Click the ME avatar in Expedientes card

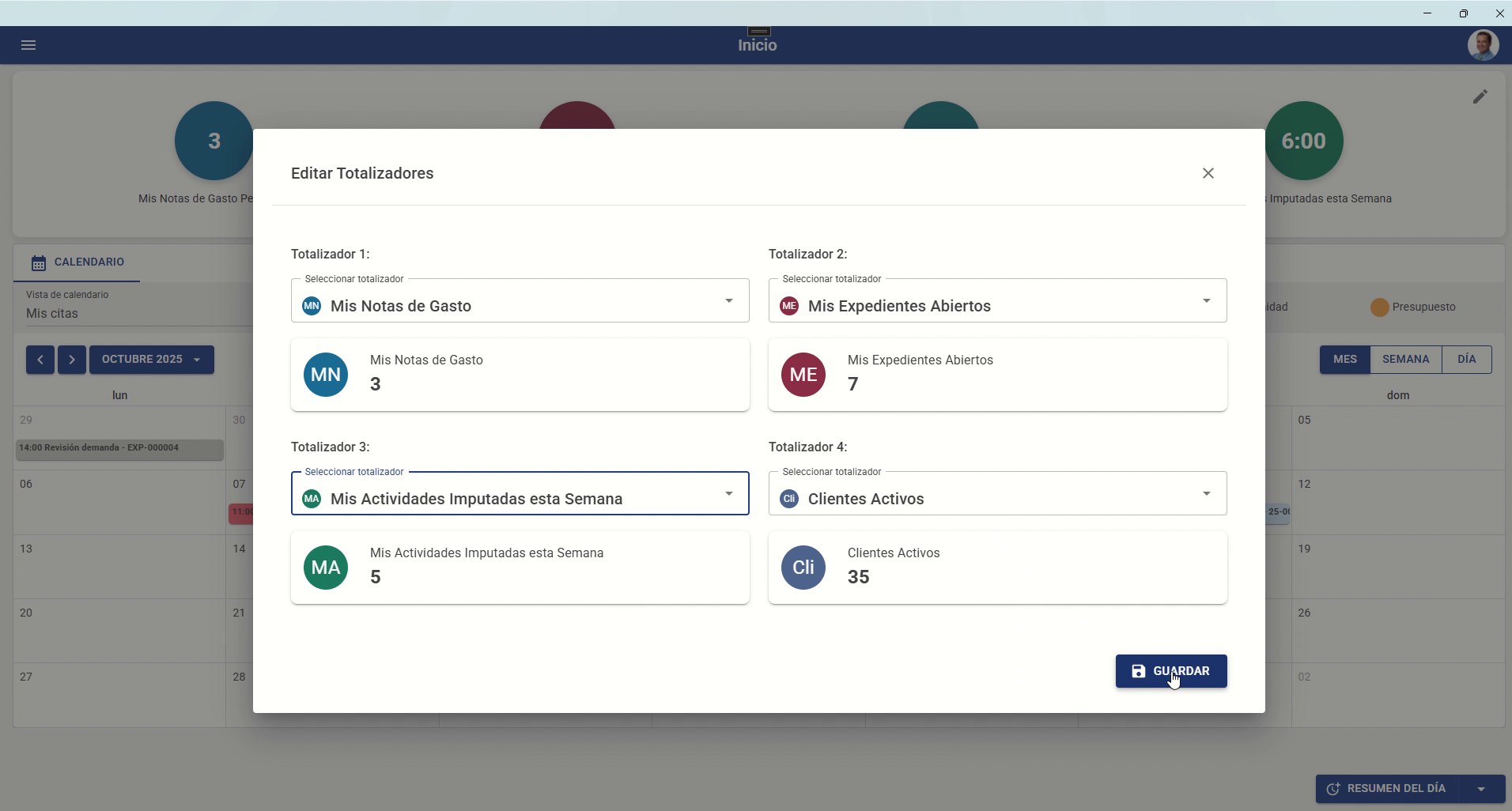[x=803, y=375]
